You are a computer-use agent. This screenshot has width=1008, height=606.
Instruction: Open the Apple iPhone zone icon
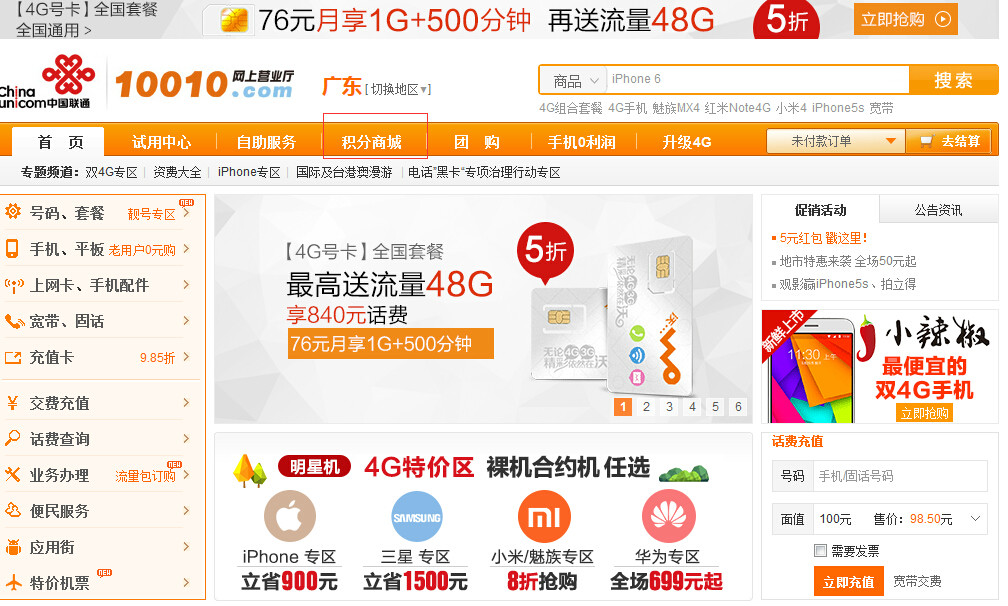pyautogui.click(x=289, y=516)
